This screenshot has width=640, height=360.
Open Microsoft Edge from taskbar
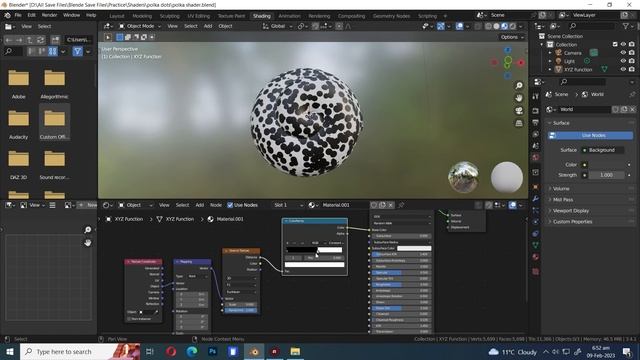coord(192,351)
